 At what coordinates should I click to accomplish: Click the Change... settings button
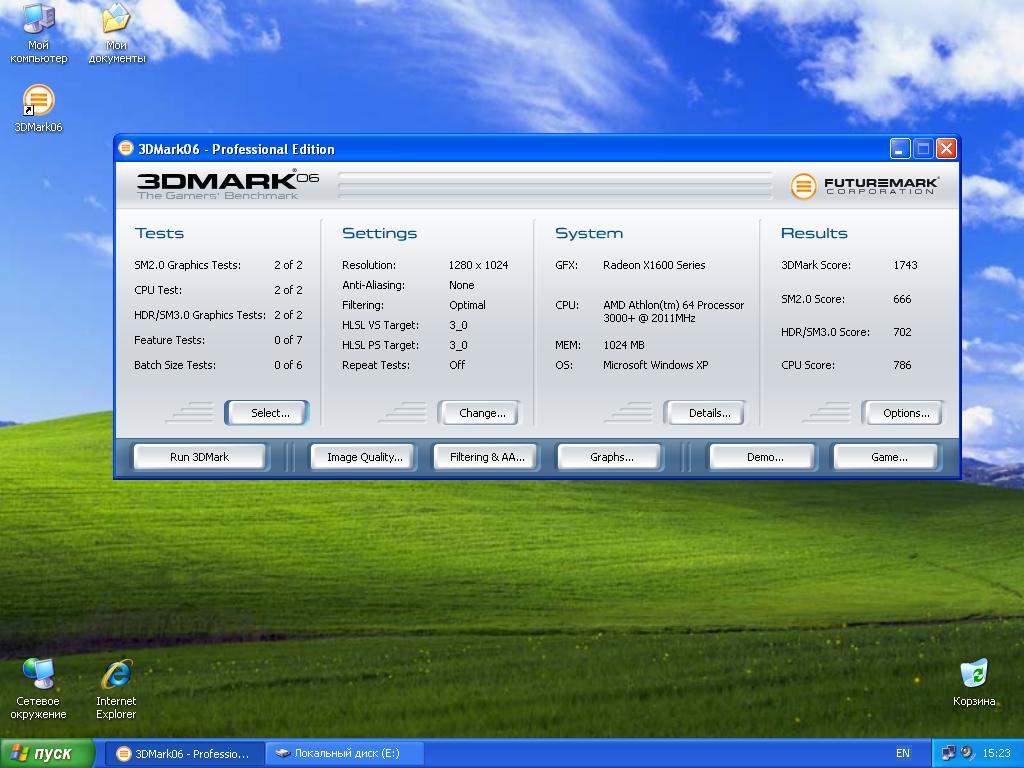click(480, 413)
